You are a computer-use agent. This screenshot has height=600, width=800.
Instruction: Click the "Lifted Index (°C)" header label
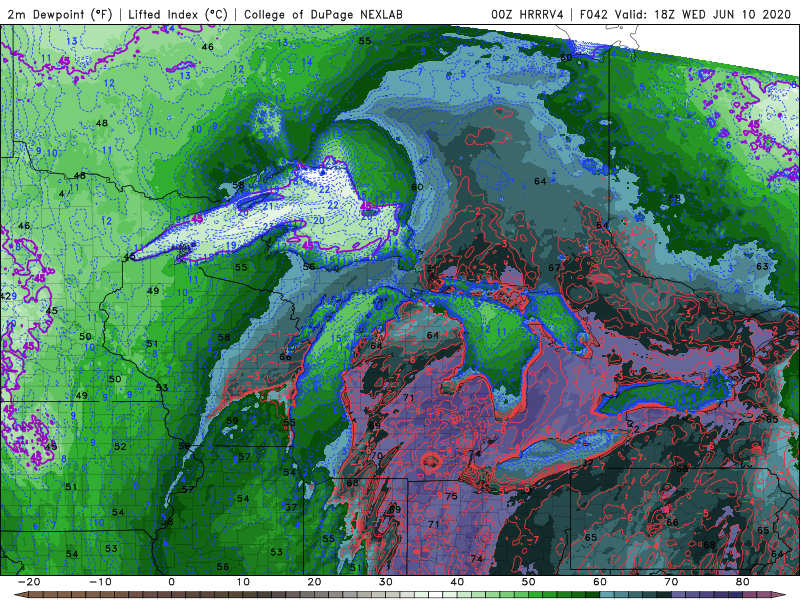tap(178, 14)
